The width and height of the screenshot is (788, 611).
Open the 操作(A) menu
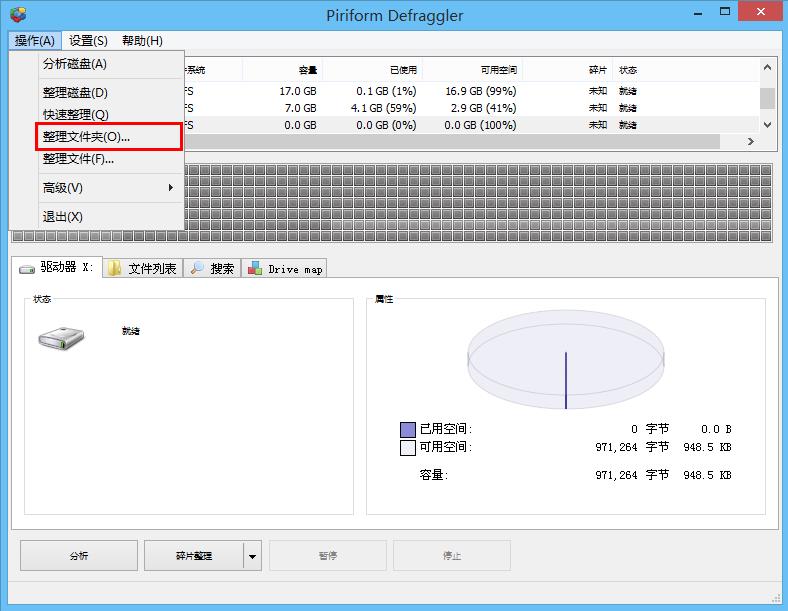35,41
